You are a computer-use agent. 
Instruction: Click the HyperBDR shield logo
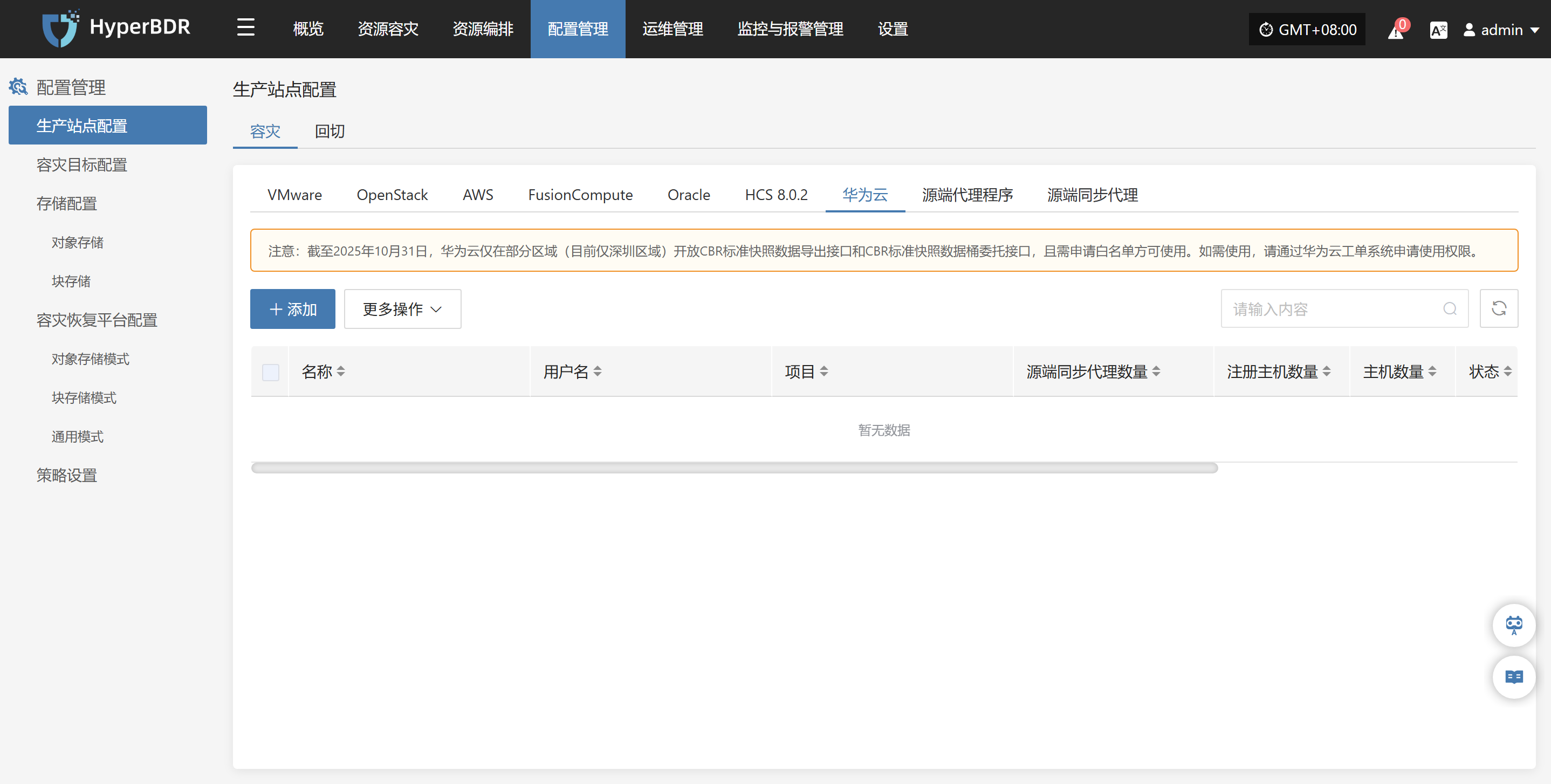coord(59,27)
